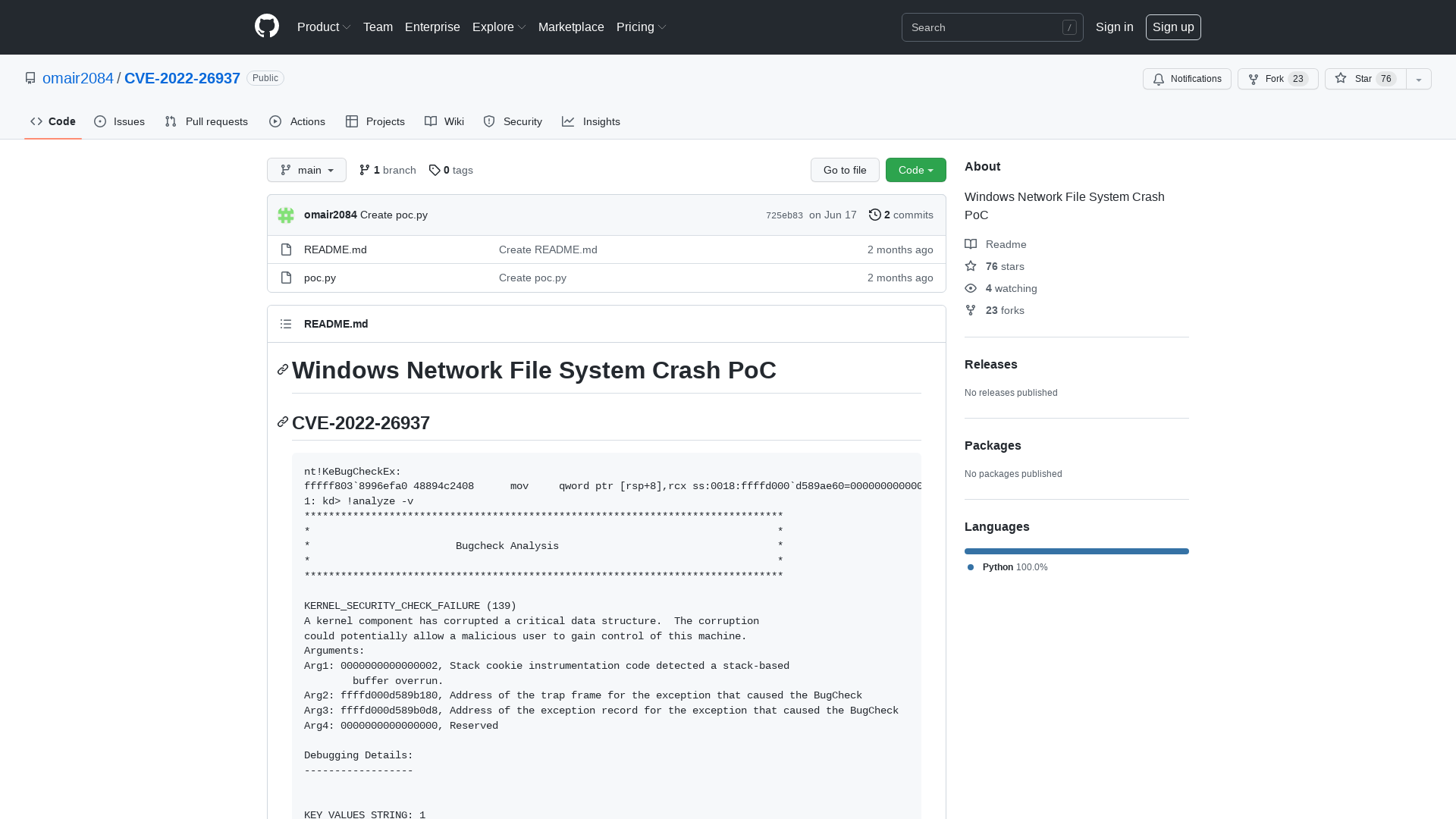The height and width of the screenshot is (819, 1456).
Task: Open the commit history via clock icon
Action: point(875,215)
